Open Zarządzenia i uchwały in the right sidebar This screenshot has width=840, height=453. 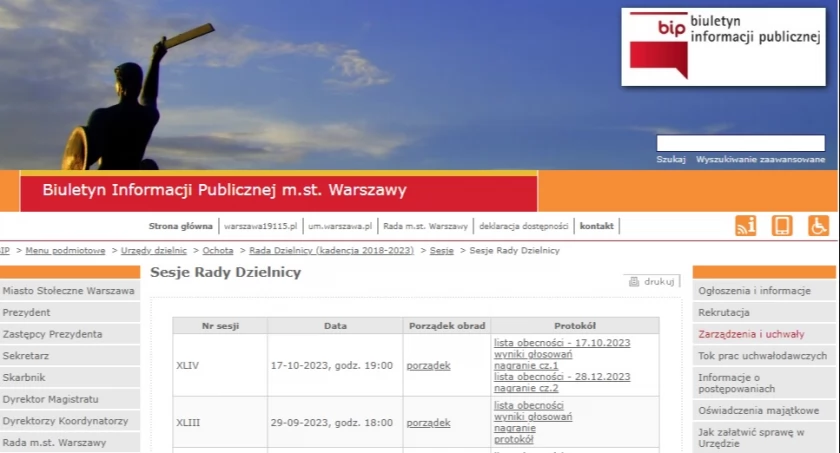pyautogui.click(x=764, y=334)
